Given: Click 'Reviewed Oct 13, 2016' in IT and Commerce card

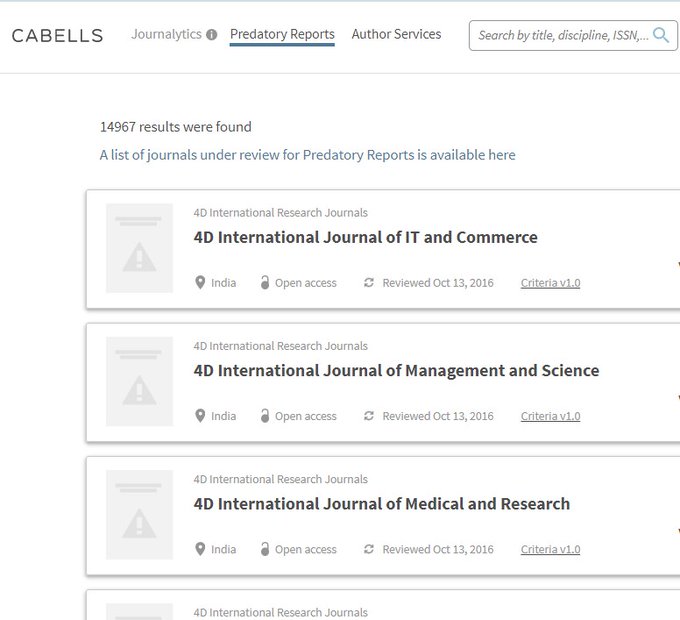Looking at the screenshot, I should coord(438,283).
